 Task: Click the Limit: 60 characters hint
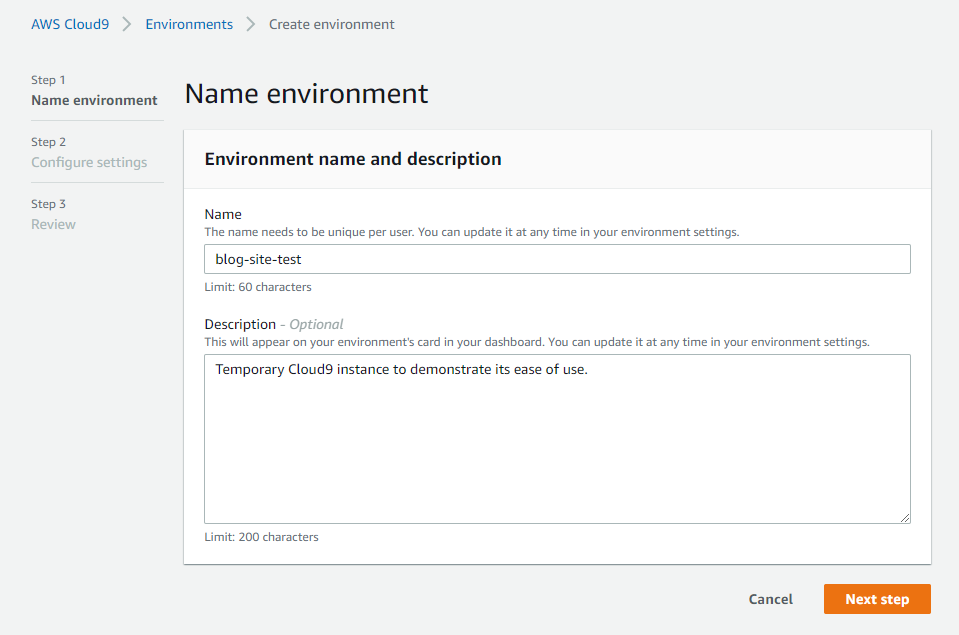pyautogui.click(x=258, y=287)
